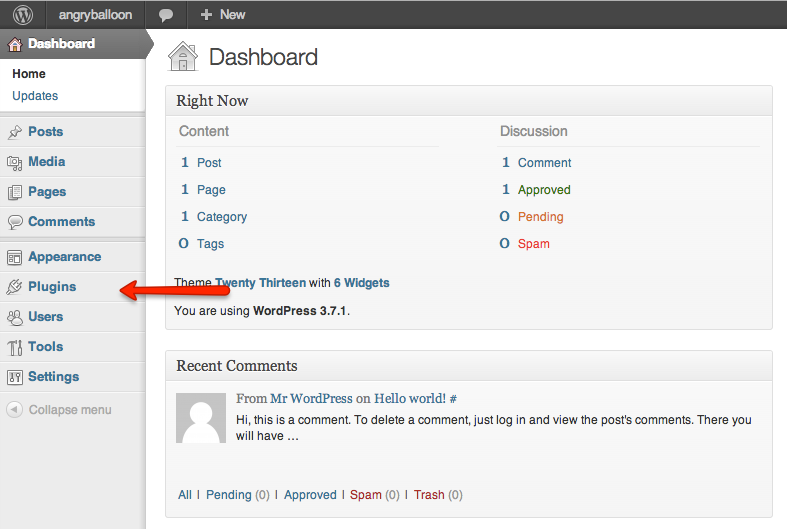Screen dimensions: 787x529
Task: Click Mr WordPress avatar image
Action: (x=201, y=418)
